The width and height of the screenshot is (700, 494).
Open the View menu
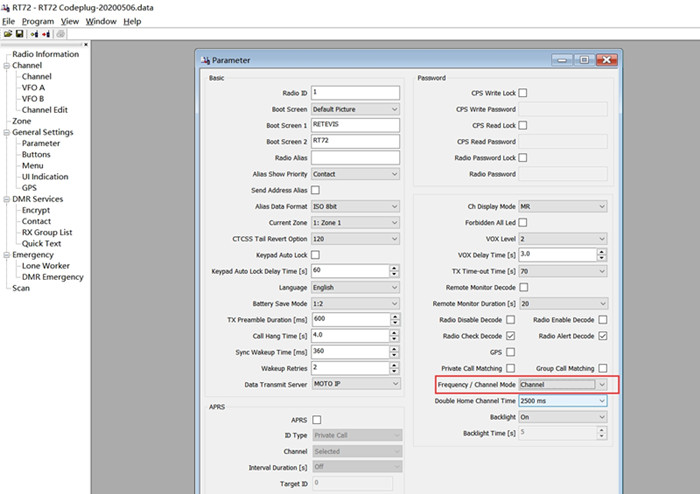[x=70, y=21]
